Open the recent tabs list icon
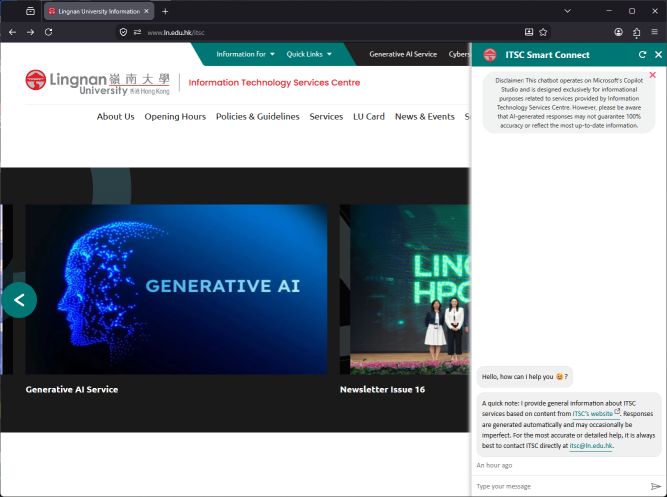 click(x=30, y=11)
